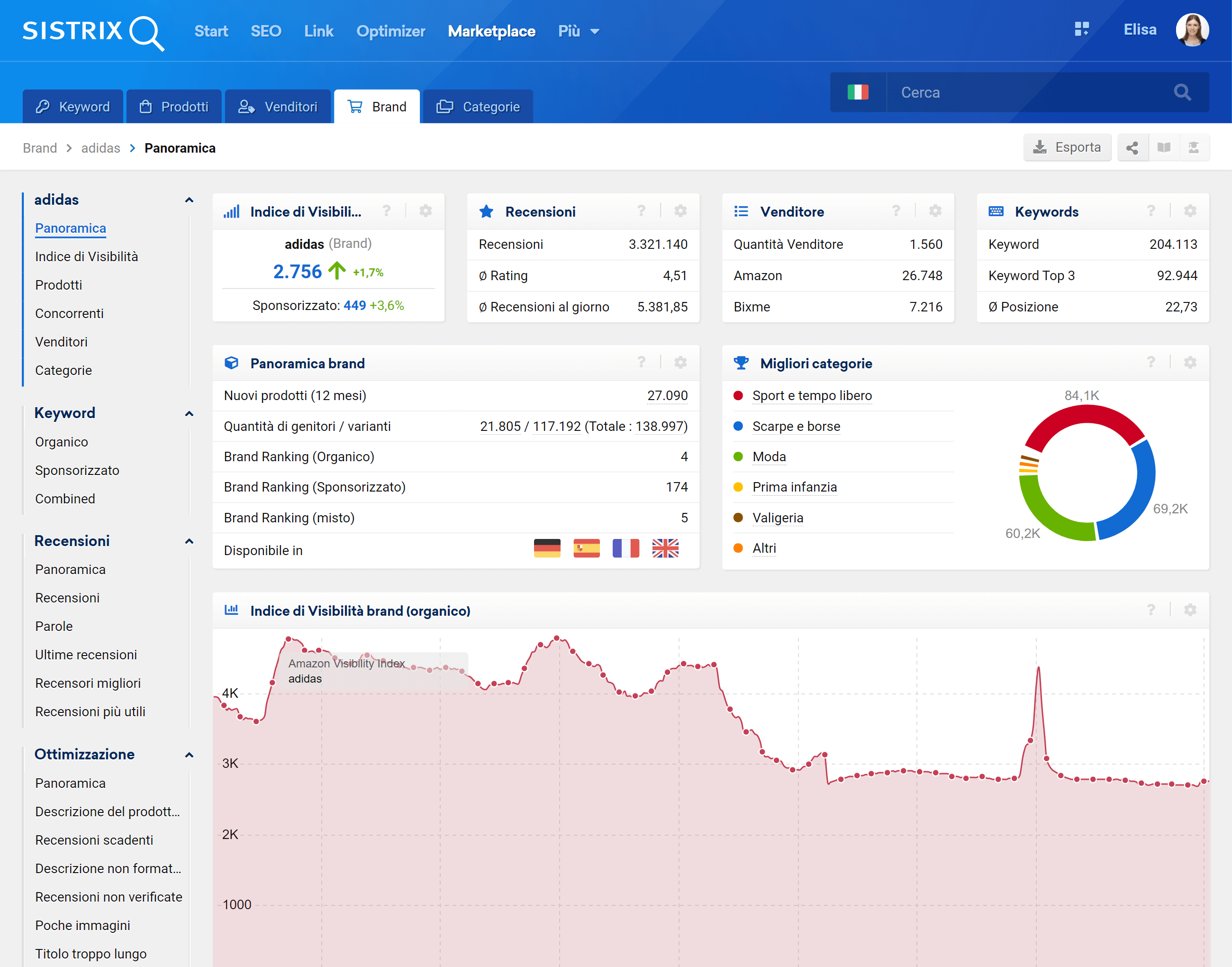The height and width of the screenshot is (967, 1232).
Task: Open the Recensioni scadenti sidebar link
Action: (x=94, y=839)
